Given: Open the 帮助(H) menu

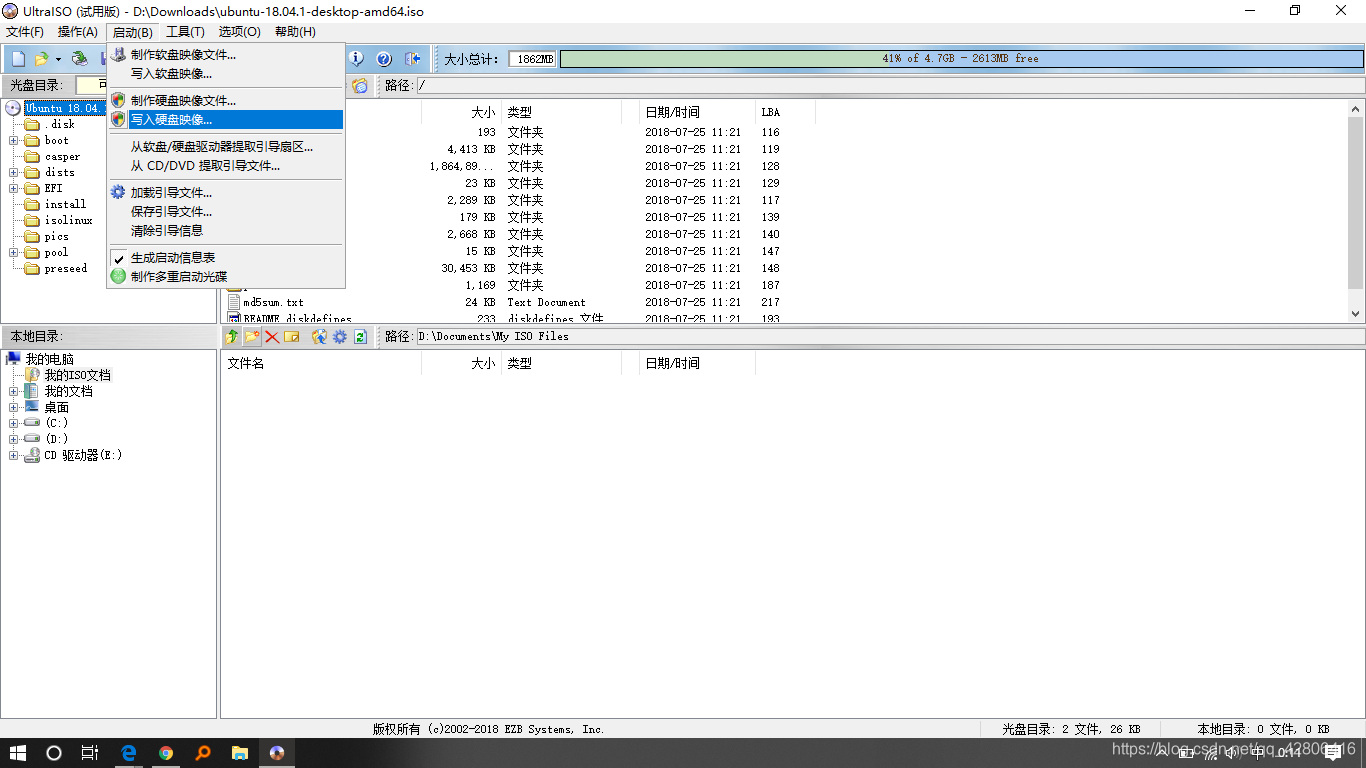Looking at the screenshot, I should click(x=295, y=32).
